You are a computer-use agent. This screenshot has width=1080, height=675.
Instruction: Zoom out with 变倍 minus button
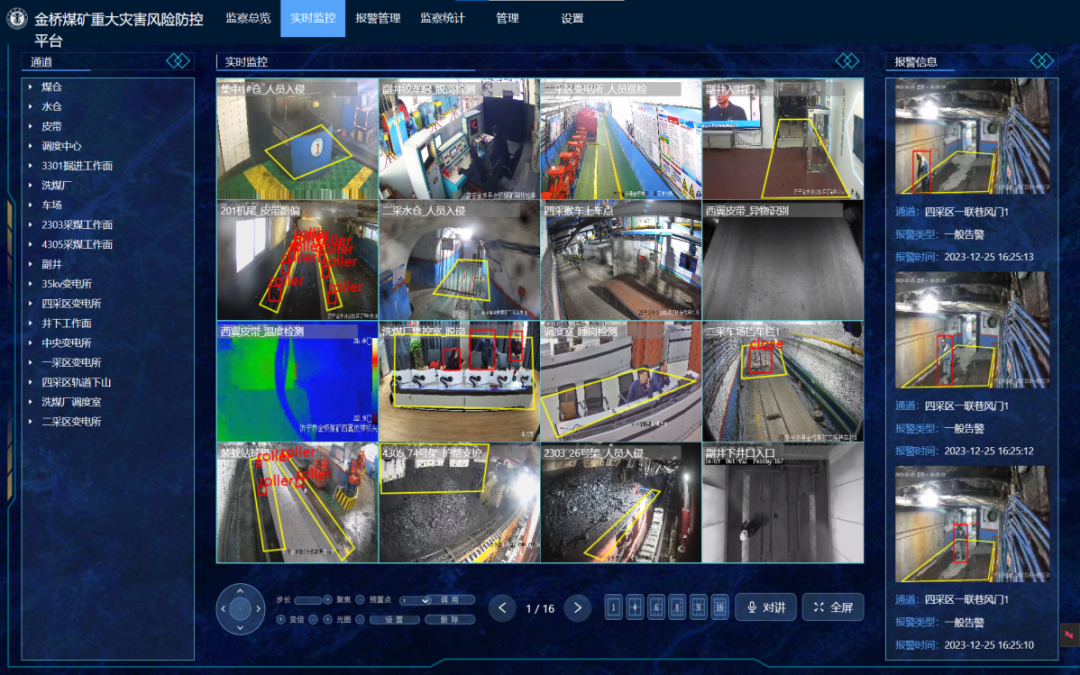[313, 619]
